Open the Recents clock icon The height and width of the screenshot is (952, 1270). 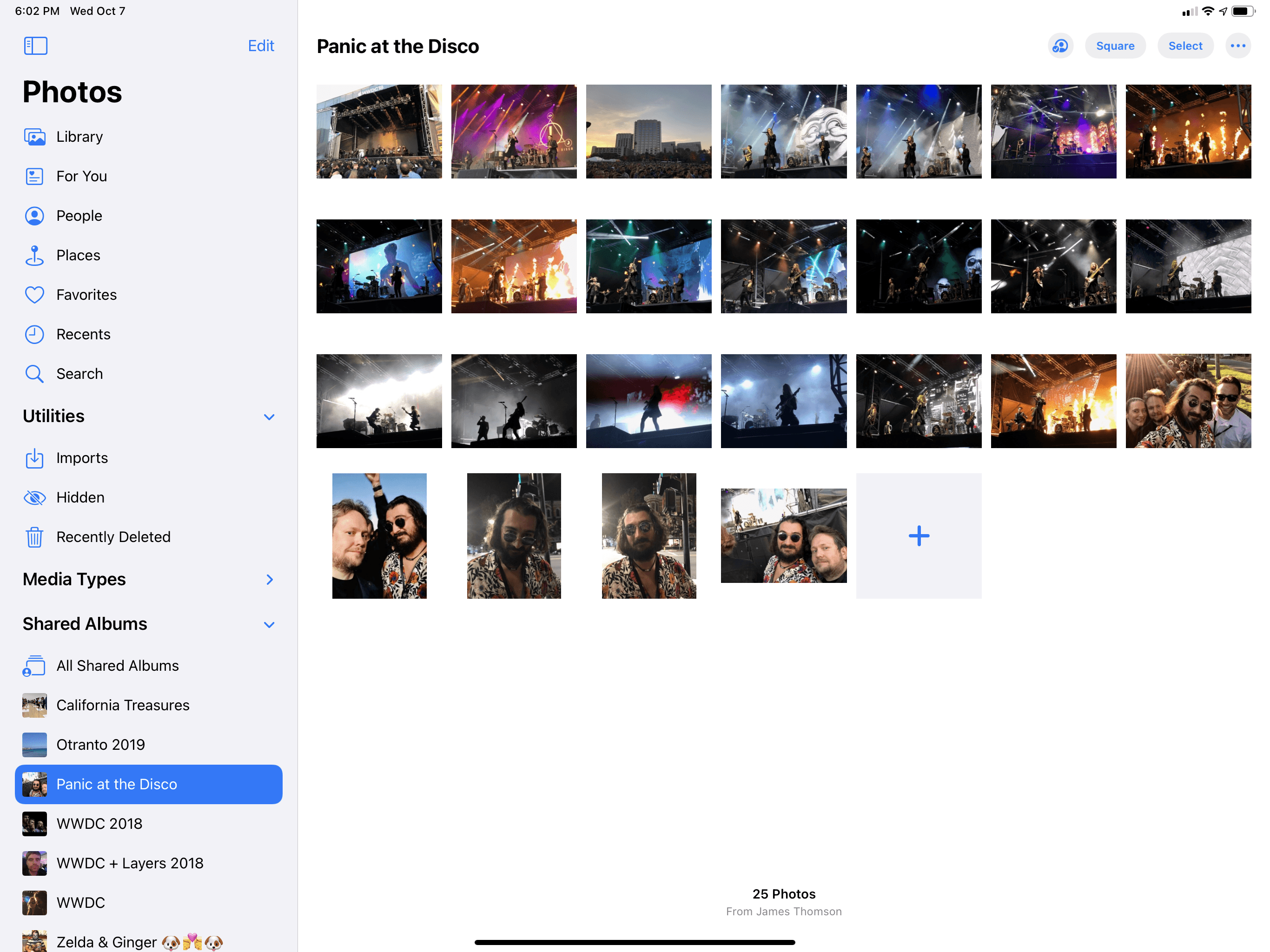click(x=34, y=334)
